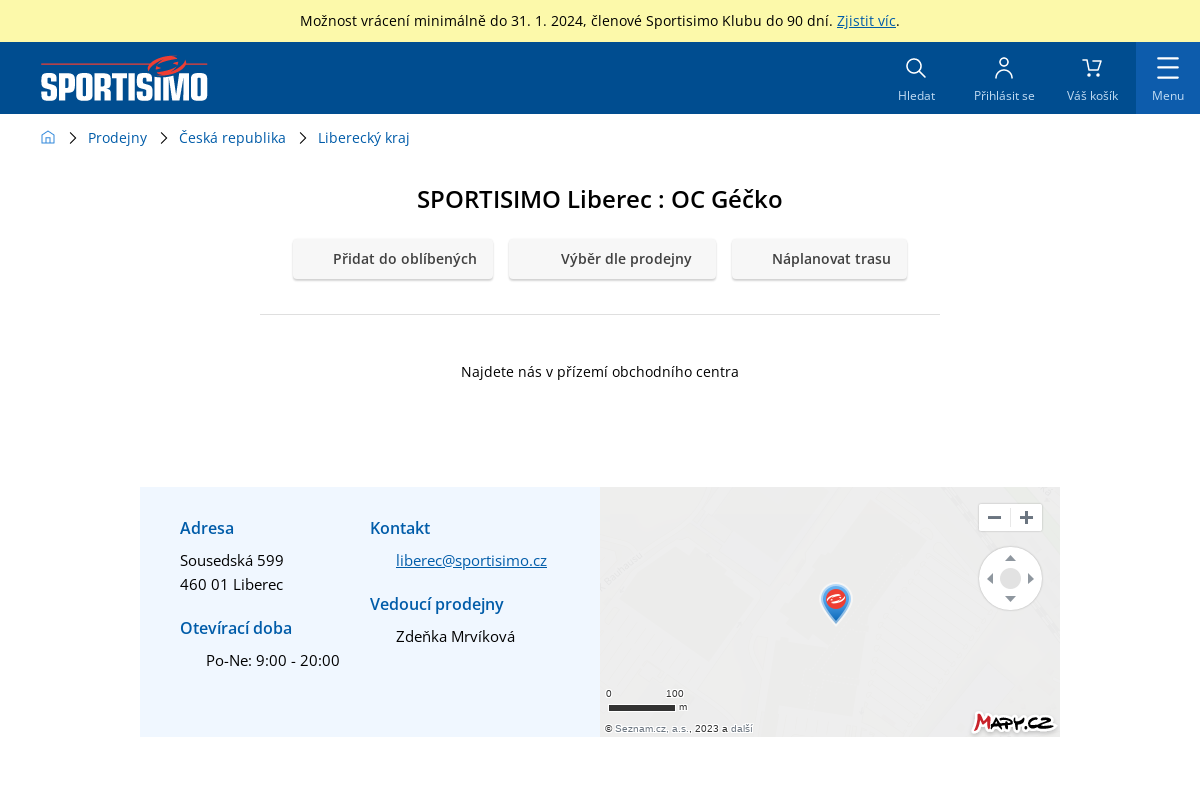Open the Liberecký kraj breadcrumb
Screen dimensions: 1200x800
pos(364,138)
